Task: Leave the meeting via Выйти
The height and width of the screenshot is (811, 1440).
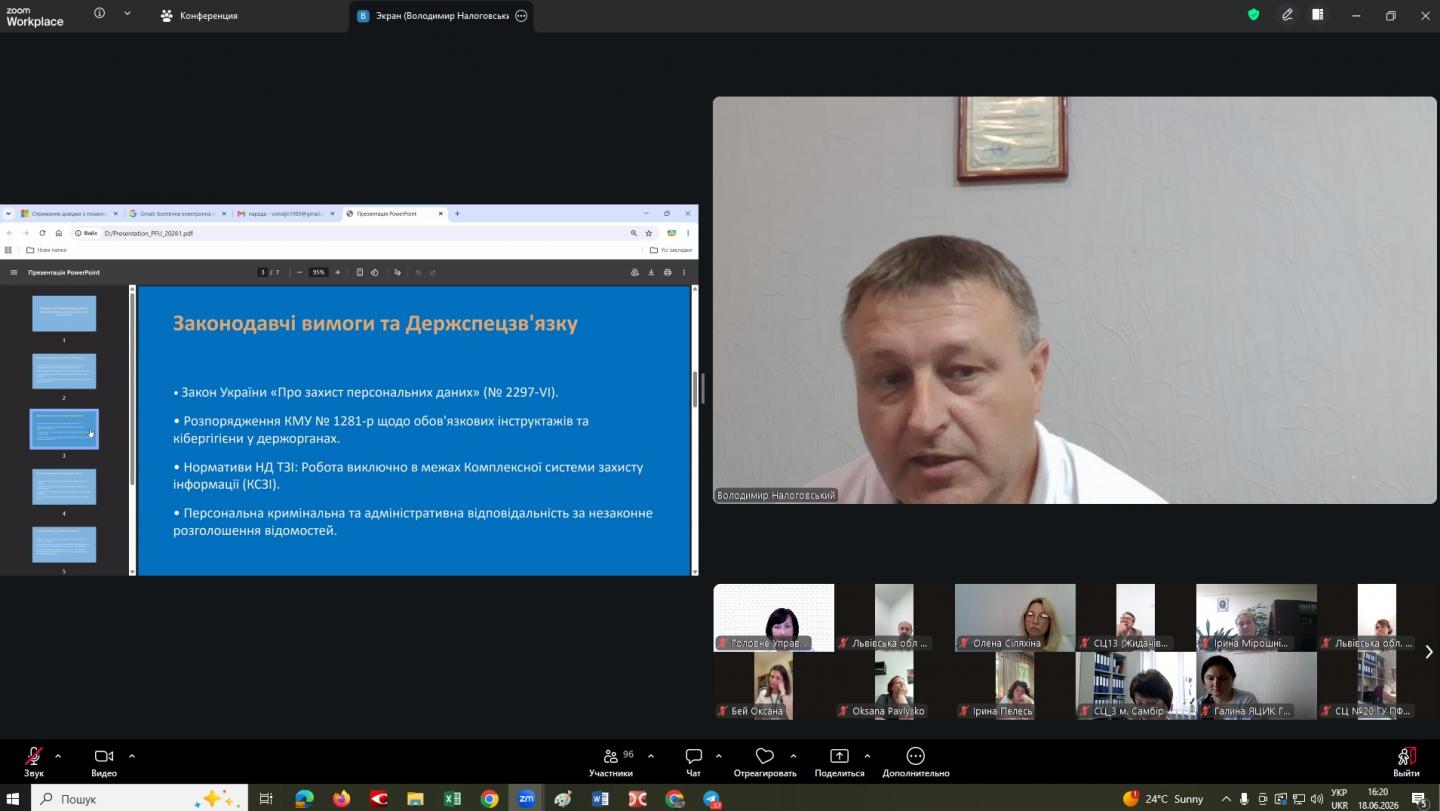Action: click(1406, 761)
